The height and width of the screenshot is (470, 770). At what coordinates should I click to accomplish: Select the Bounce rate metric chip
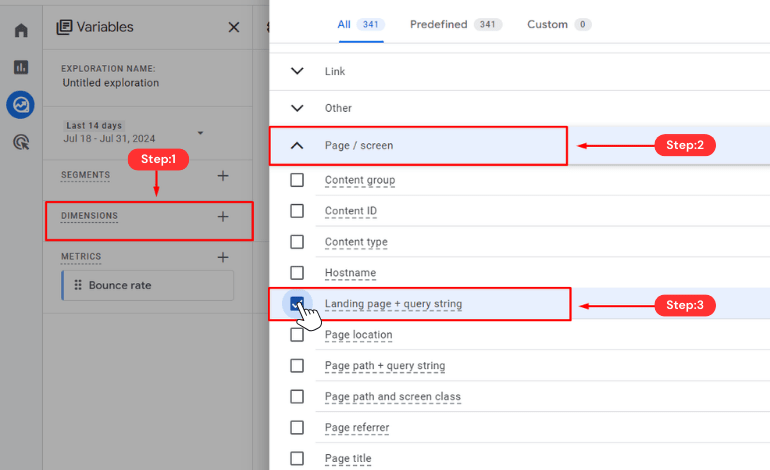click(x=147, y=285)
